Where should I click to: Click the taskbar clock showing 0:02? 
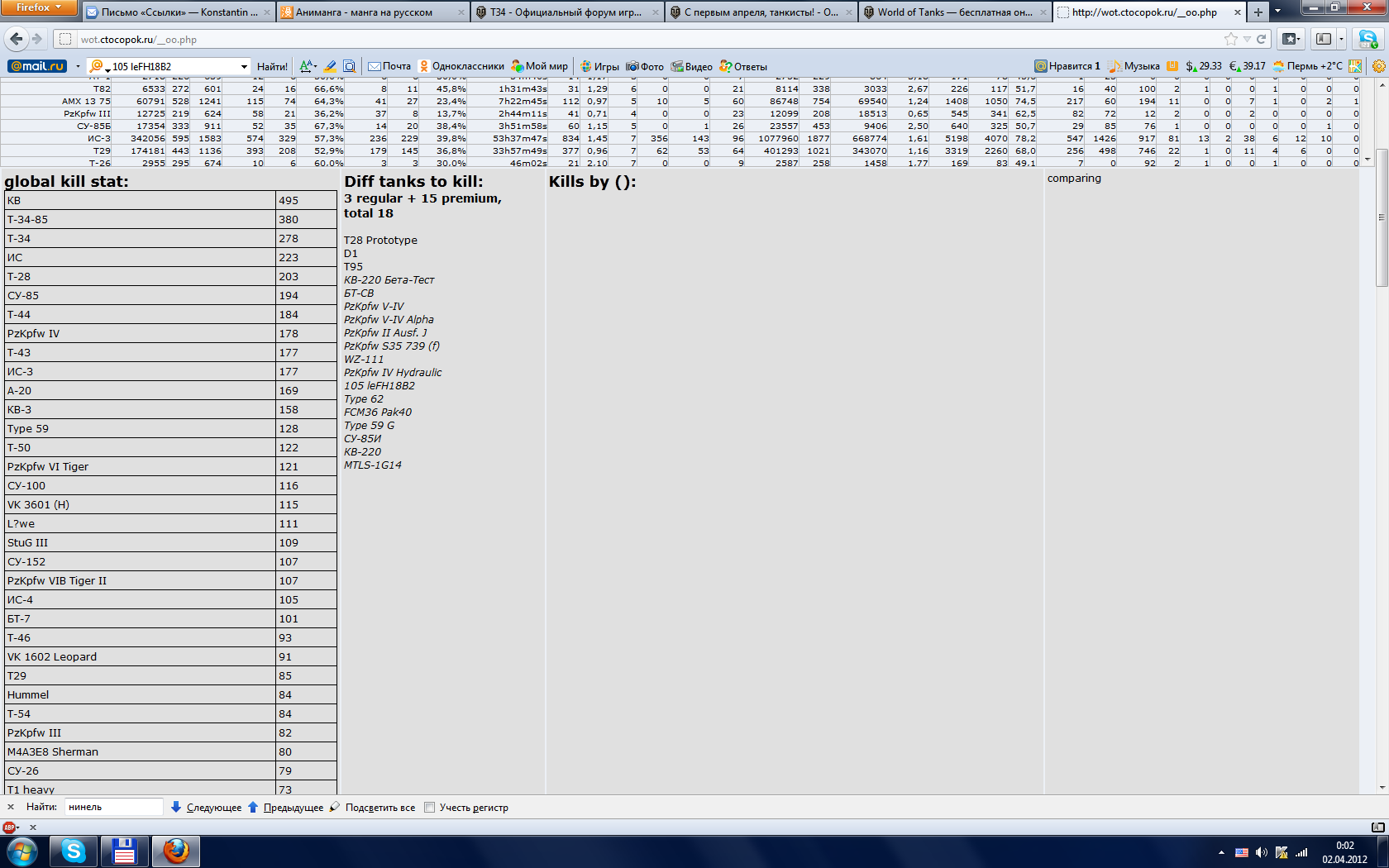pos(1345,852)
